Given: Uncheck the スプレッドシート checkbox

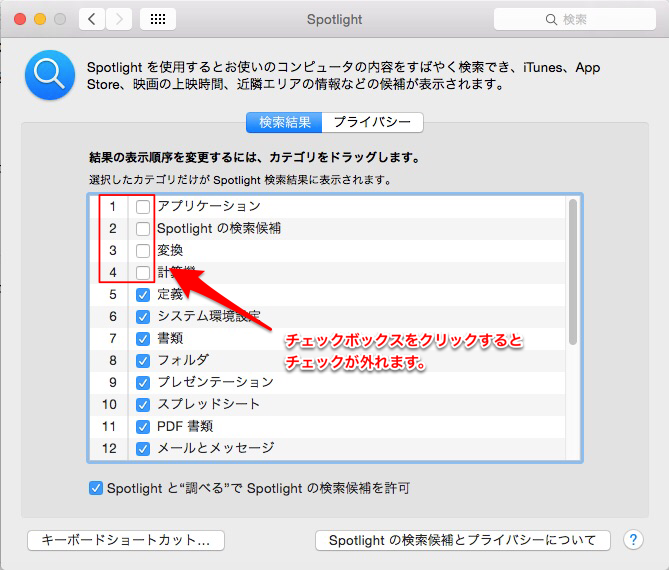Looking at the screenshot, I should coord(143,405).
